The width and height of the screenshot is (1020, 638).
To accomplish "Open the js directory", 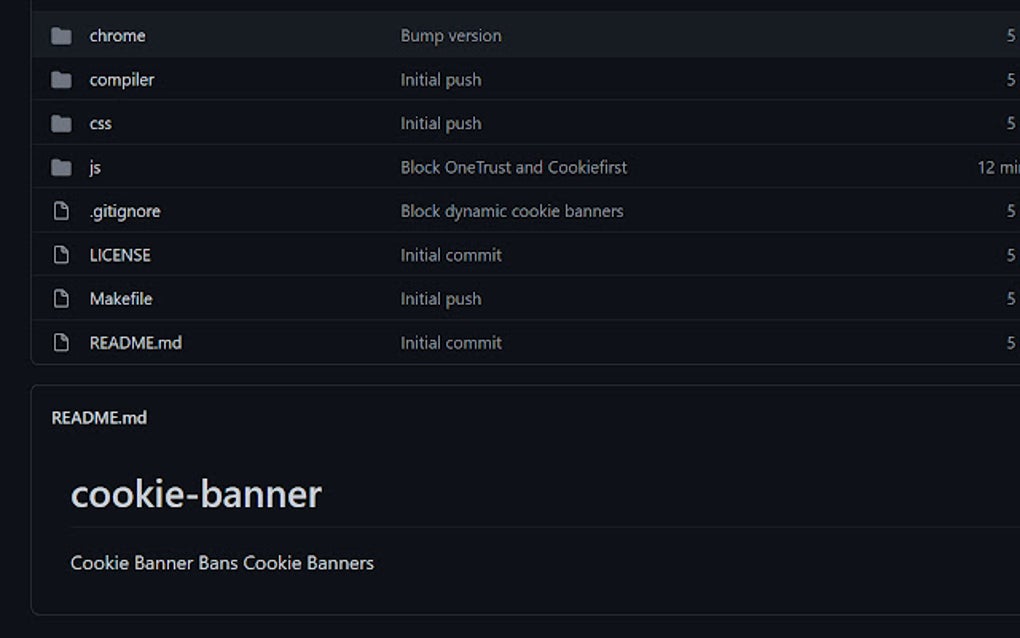I will point(96,167).
